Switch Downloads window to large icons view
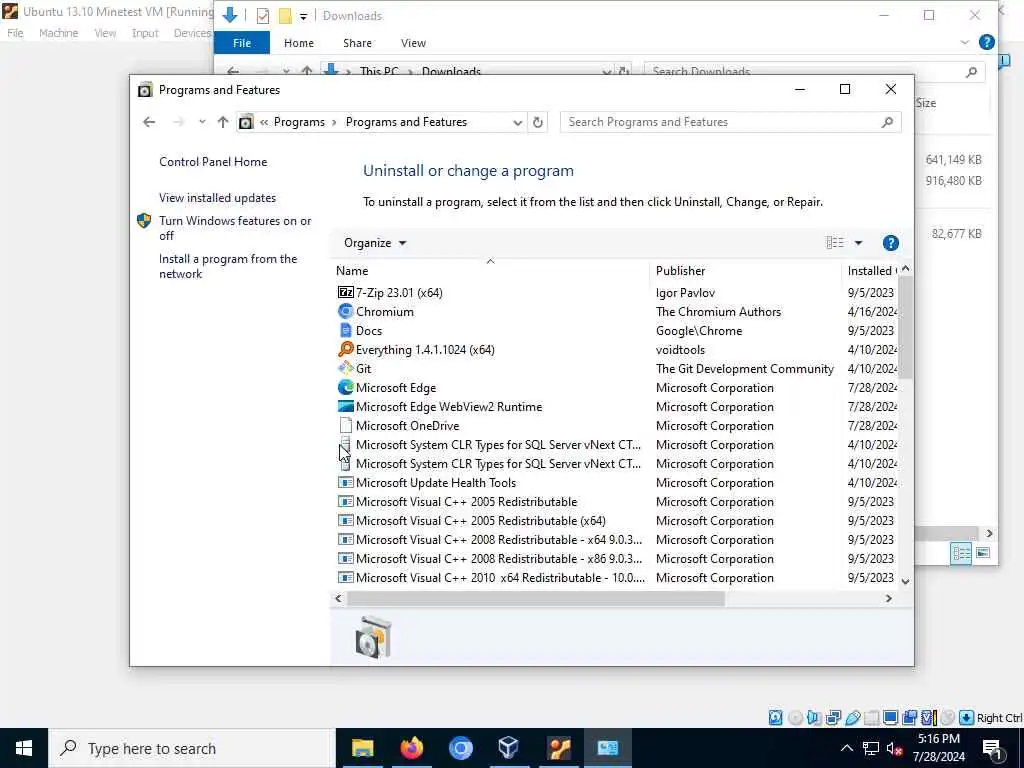The height and width of the screenshot is (768, 1024). point(983,553)
